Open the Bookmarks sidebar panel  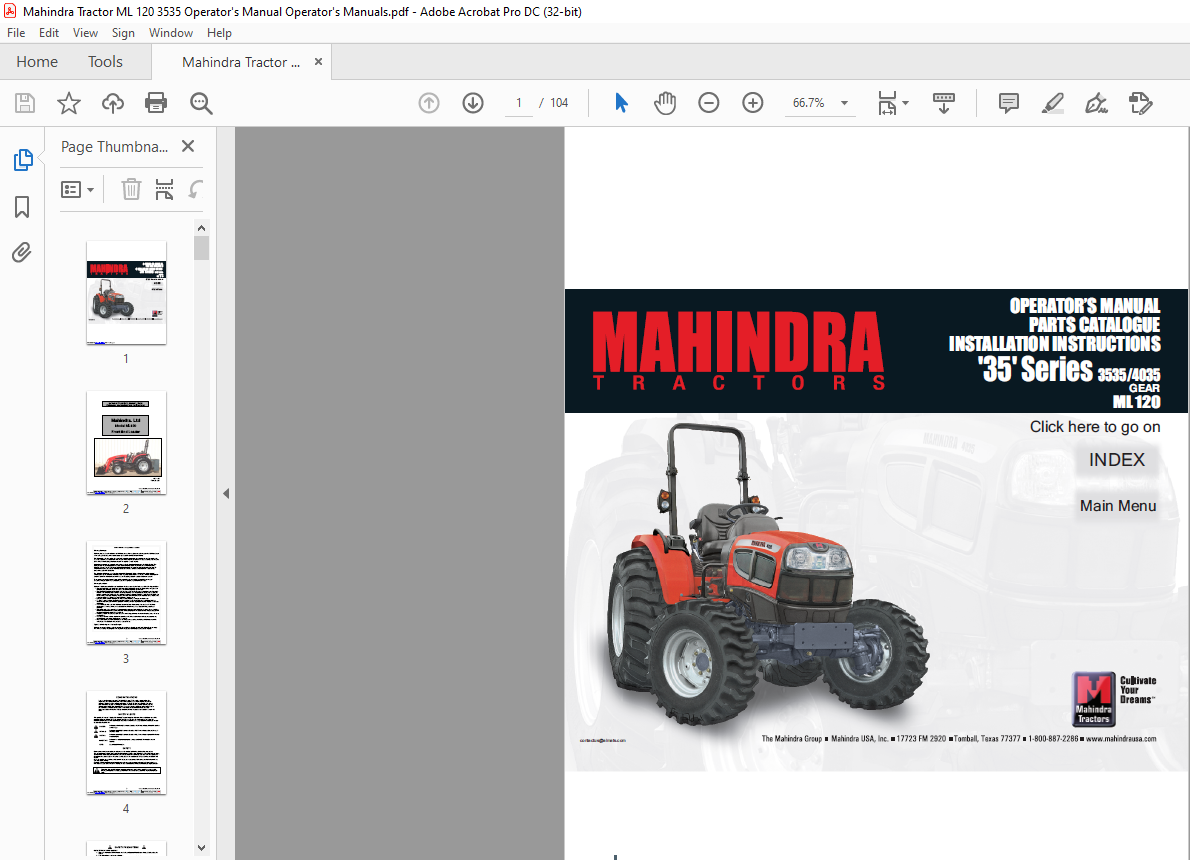coord(22,206)
